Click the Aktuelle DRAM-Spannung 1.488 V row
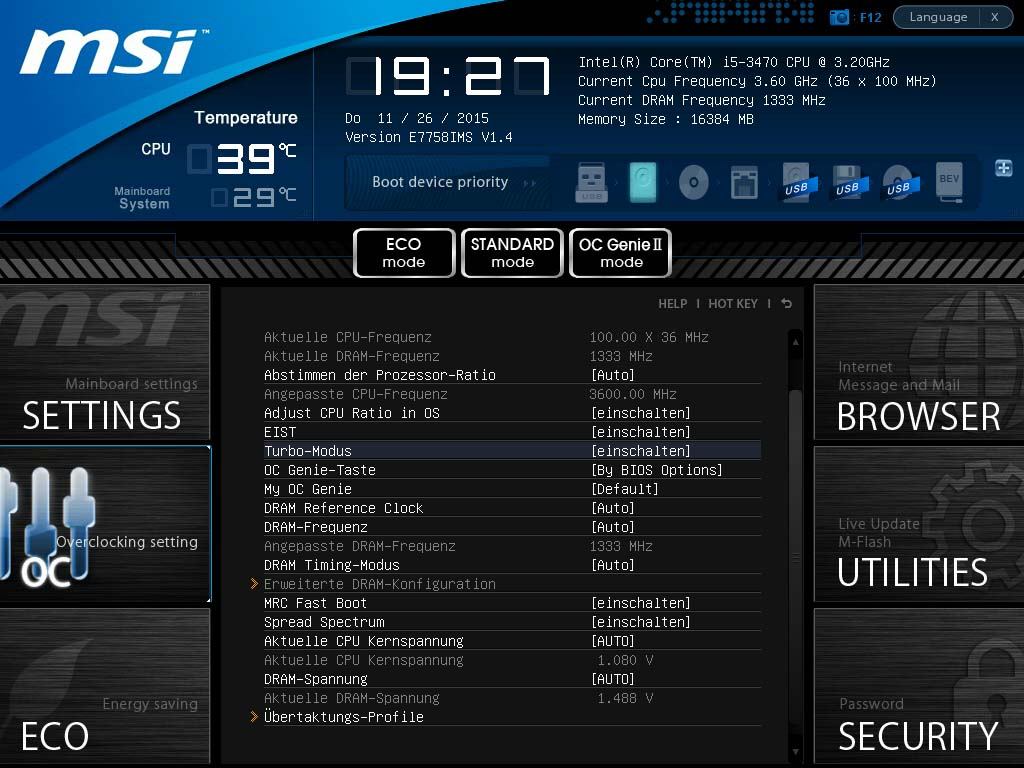The height and width of the screenshot is (768, 1024). pyautogui.click(x=512, y=698)
